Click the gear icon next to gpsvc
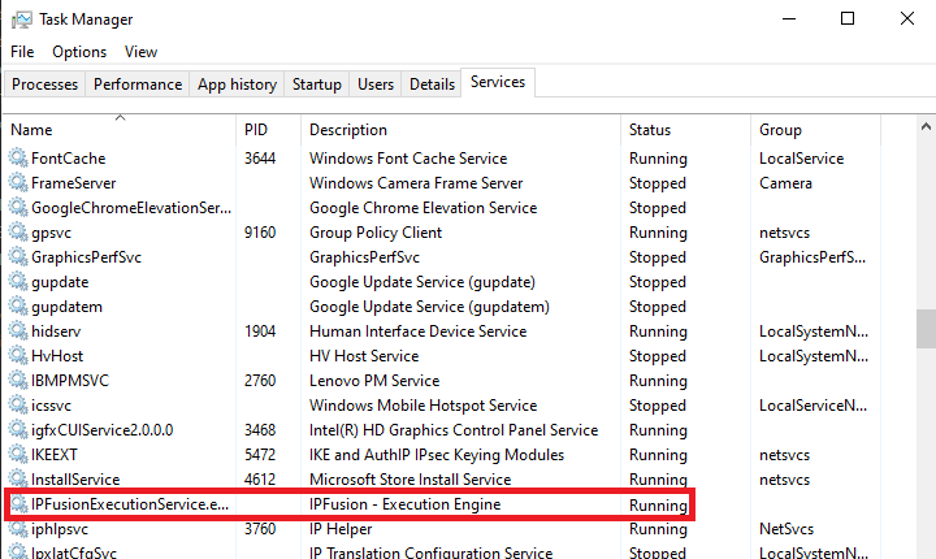The width and height of the screenshot is (936, 559). pos(18,232)
